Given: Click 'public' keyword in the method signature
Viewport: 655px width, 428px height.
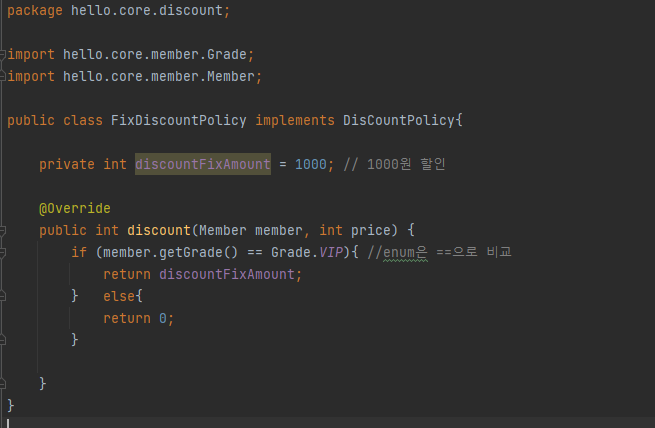Looking at the screenshot, I should pos(63,230).
